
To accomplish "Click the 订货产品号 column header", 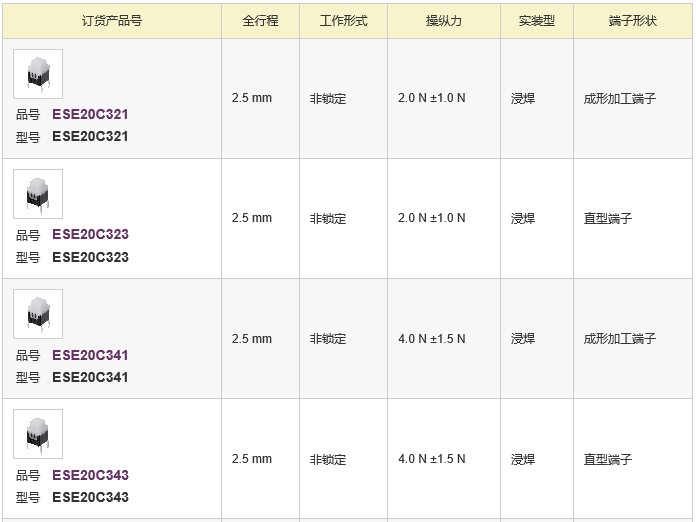I will point(112,21).
